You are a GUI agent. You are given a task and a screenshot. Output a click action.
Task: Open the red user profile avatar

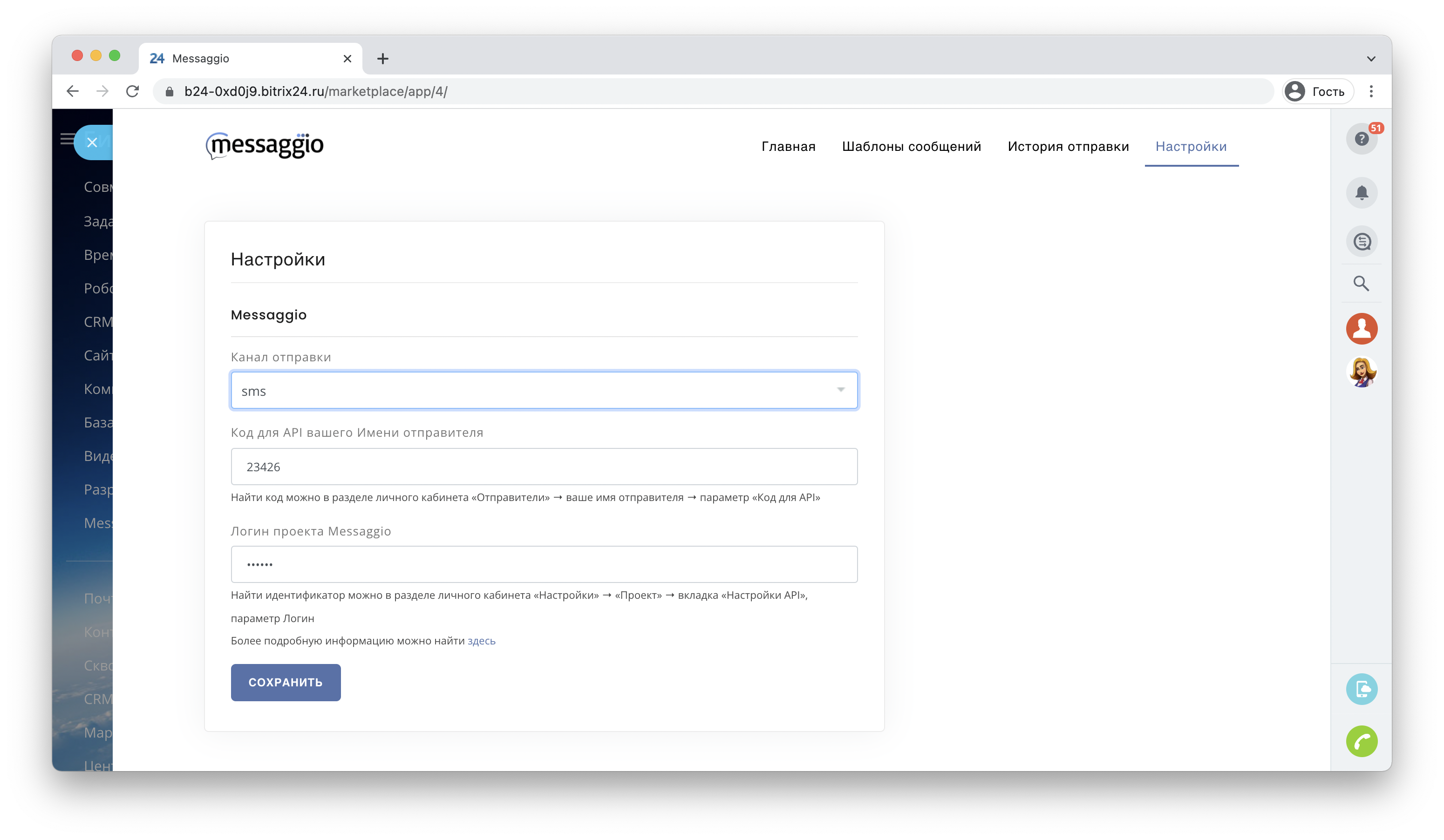coord(1361,328)
